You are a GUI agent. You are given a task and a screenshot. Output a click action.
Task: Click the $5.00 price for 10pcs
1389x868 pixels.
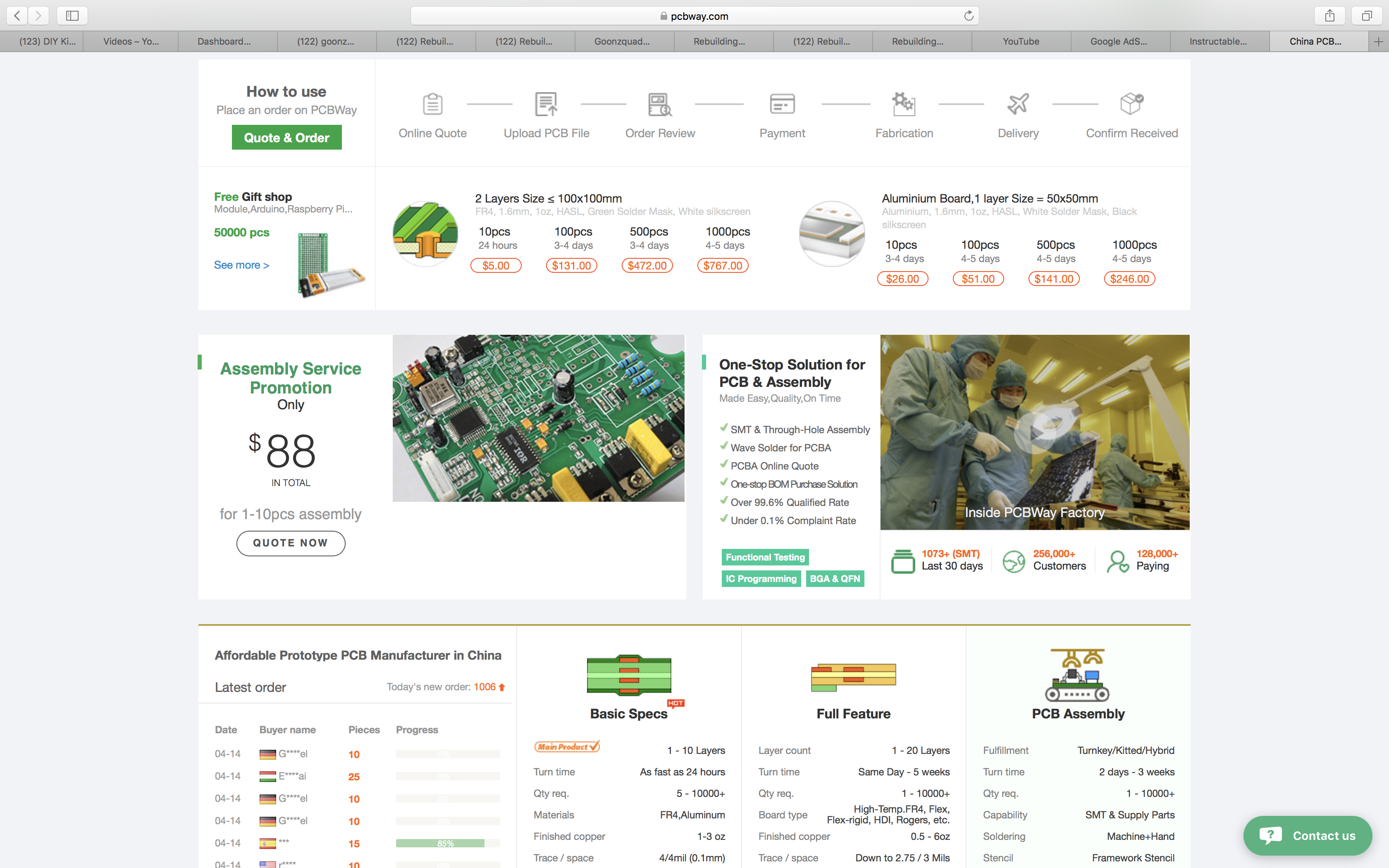tap(496, 266)
